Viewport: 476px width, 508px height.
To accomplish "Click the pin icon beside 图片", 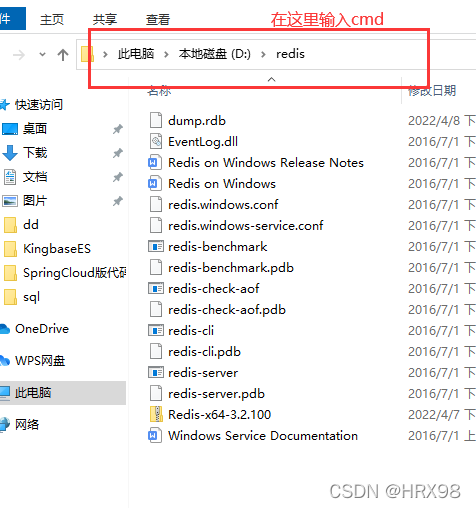I will click(118, 201).
